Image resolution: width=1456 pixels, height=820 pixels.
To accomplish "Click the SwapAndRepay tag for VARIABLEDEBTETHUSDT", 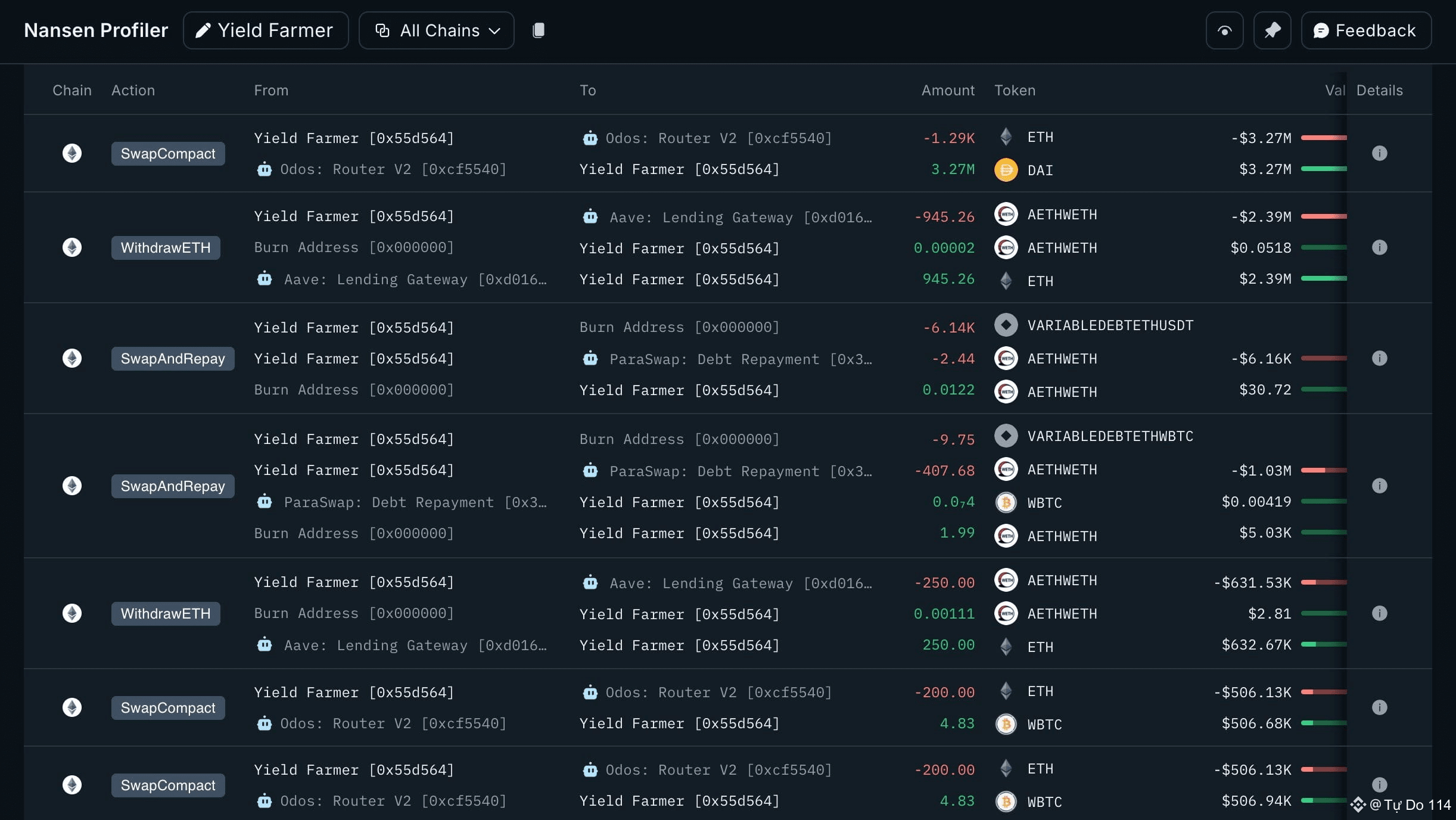I will 173,359.
